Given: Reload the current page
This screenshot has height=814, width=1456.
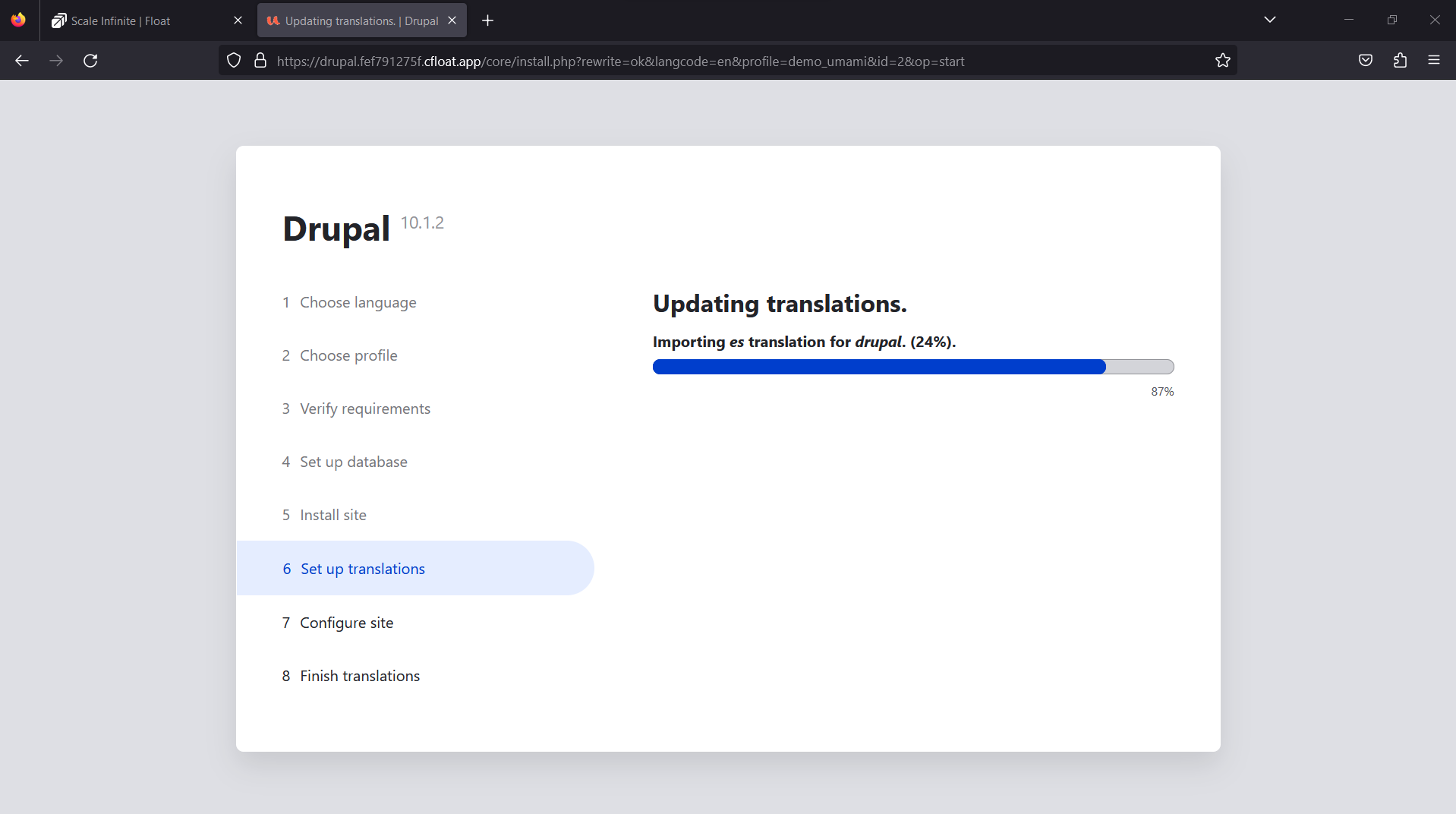Looking at the screenshot, I should point(90,61).
